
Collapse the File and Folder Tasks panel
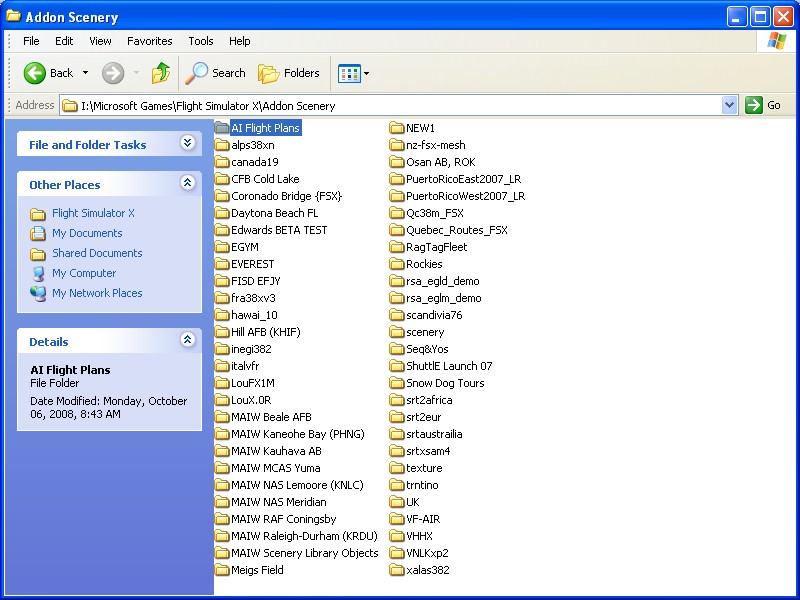click(x=187, y=144)
